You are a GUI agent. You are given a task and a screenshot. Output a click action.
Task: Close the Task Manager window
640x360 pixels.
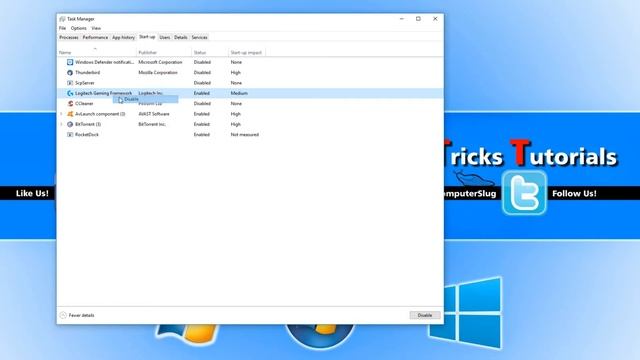[435, 19]
